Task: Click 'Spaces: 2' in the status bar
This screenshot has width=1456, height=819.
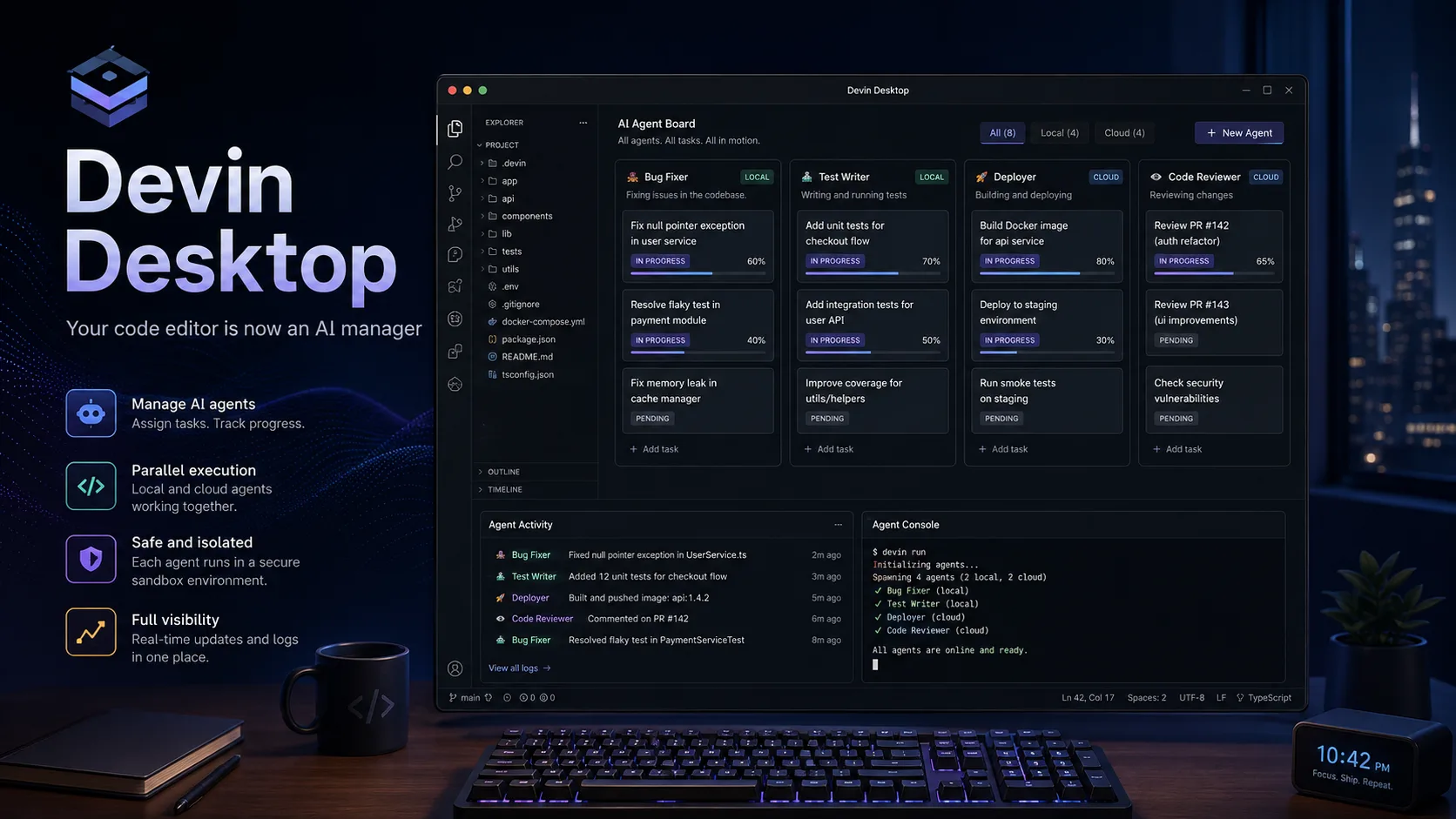Action: click(1147, 698)
